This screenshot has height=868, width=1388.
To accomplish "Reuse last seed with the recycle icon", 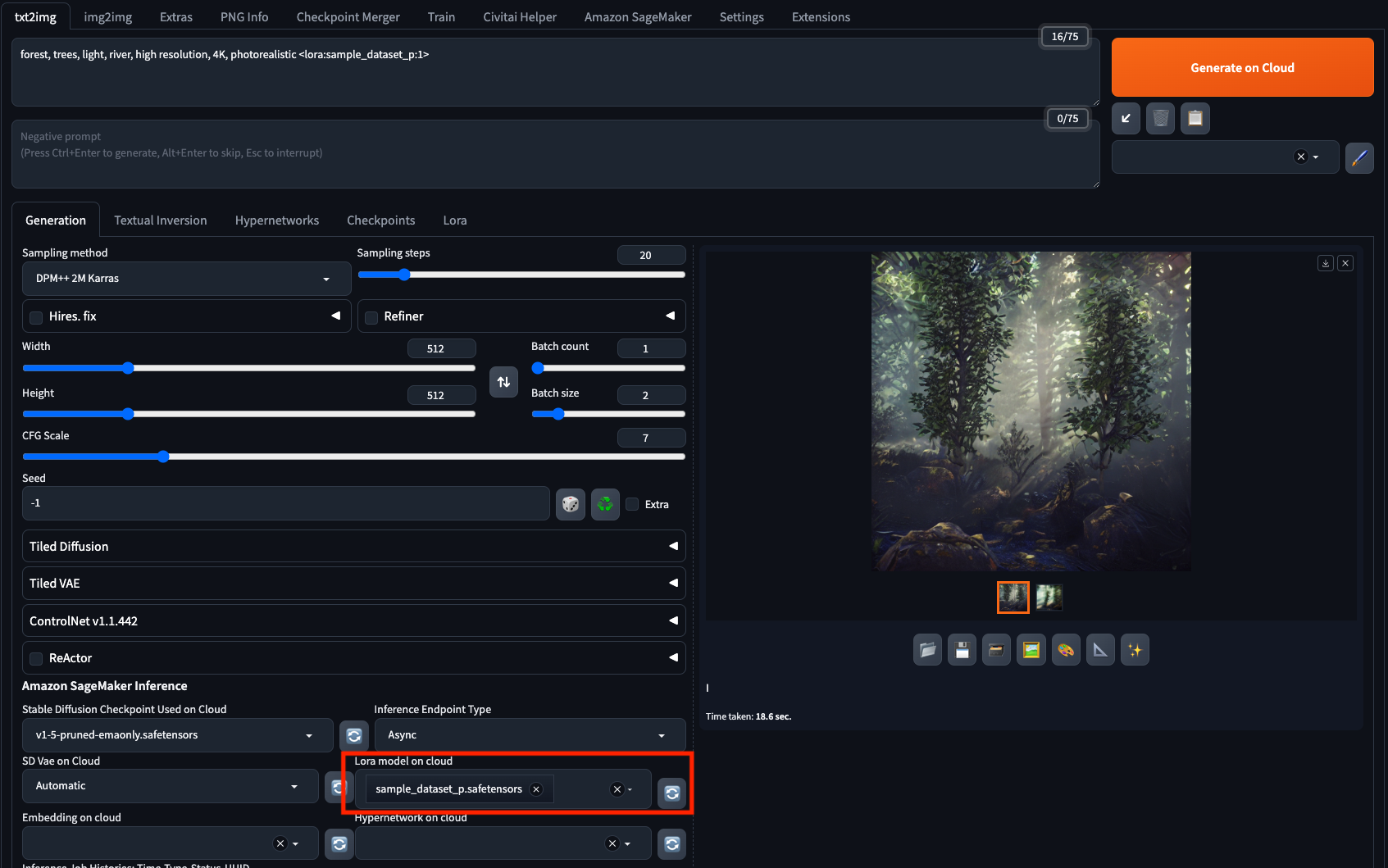I will (x=605, y=504).
